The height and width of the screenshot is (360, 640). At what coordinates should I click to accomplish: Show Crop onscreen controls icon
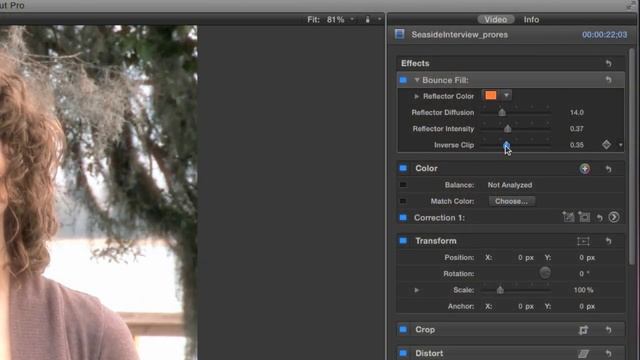[x=583, y=330]
